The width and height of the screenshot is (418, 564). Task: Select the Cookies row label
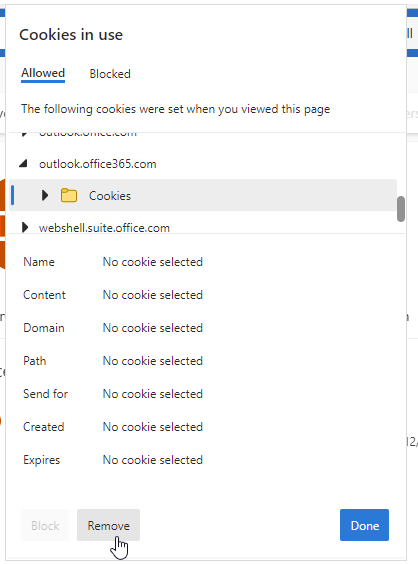(110, 196)
